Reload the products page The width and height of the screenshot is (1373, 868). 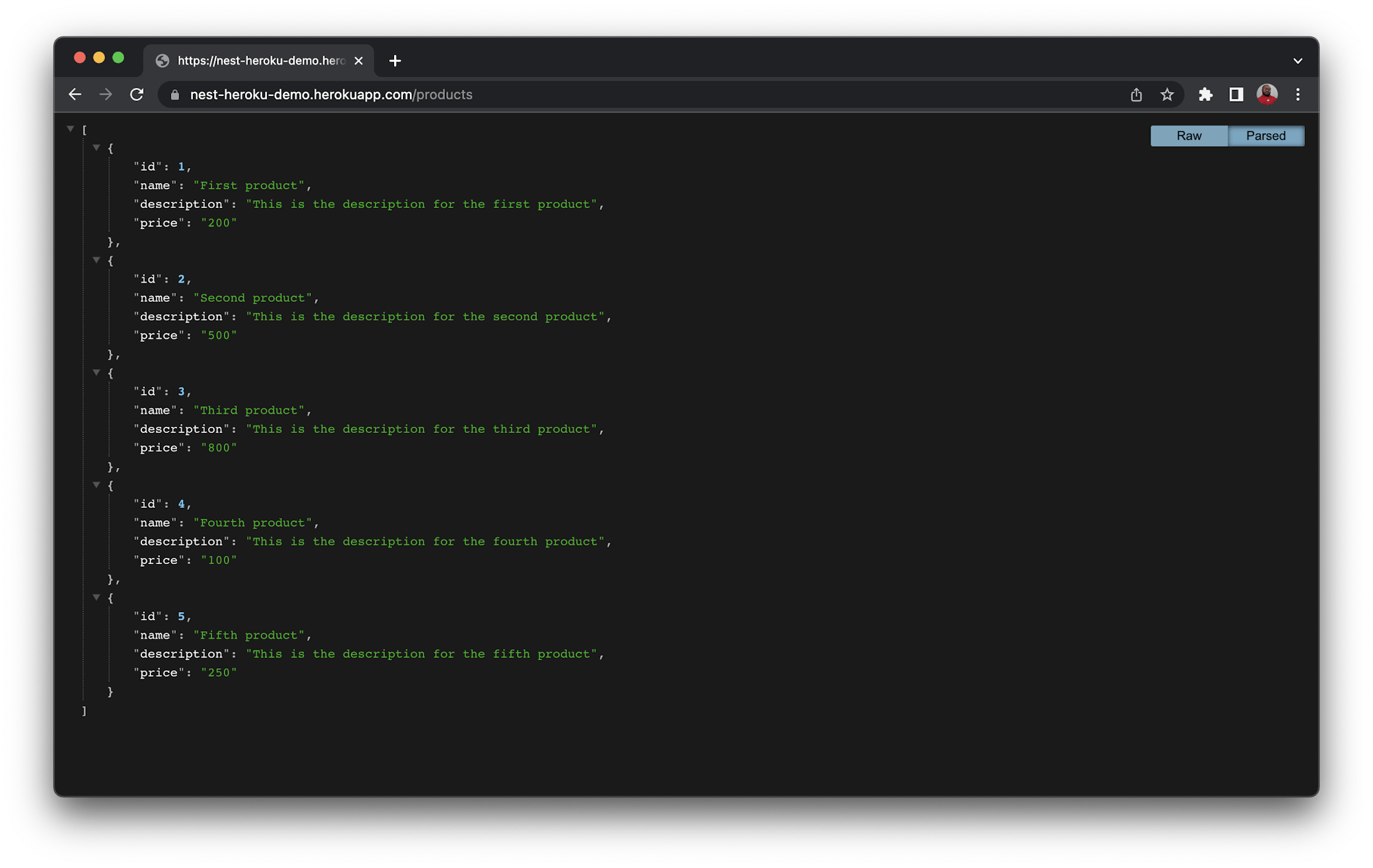(x=137, y=94)
